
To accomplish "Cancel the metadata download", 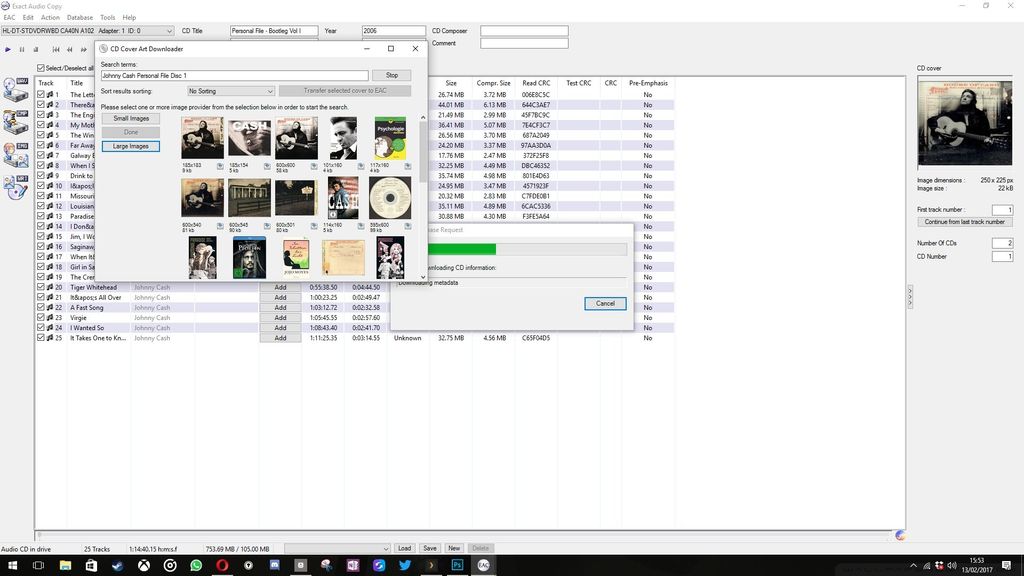I will [605, 303].
